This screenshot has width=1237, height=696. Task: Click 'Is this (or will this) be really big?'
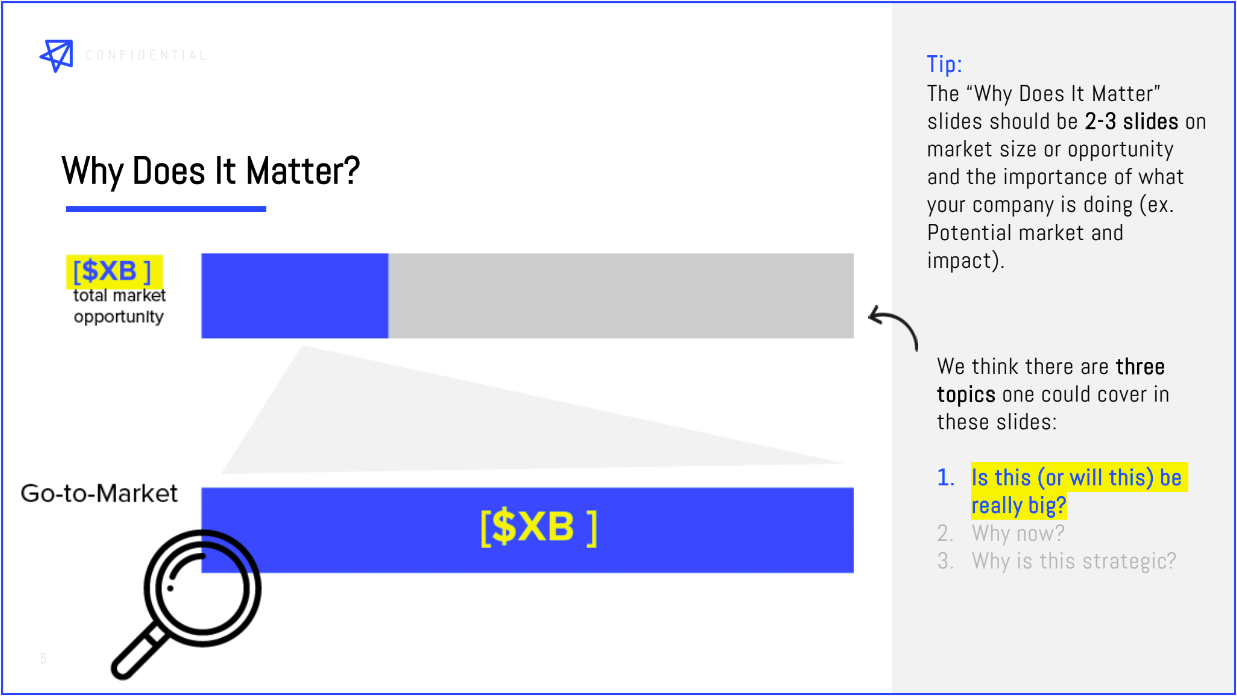pos(1077,491)
